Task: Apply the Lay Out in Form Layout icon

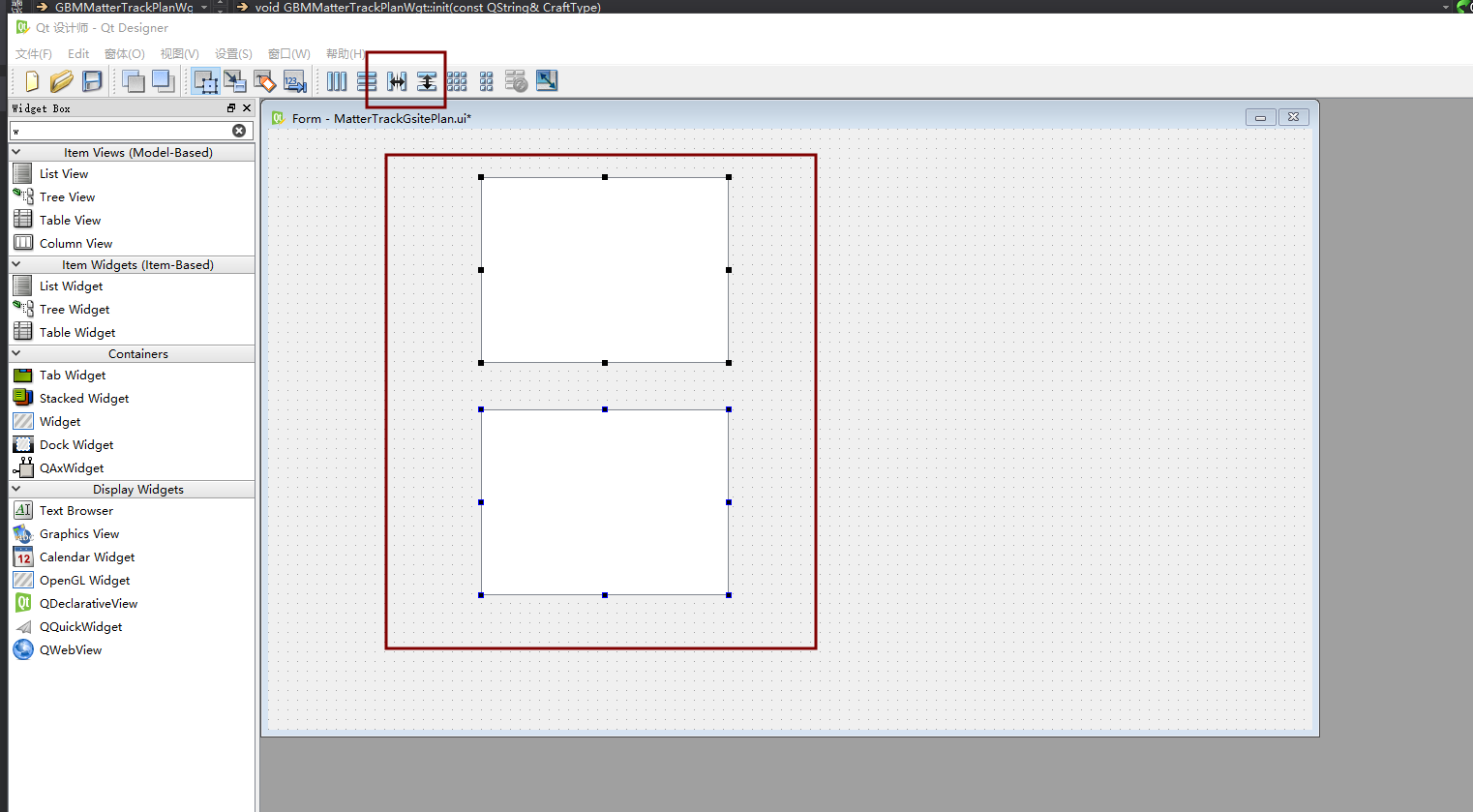Action: [486, 81]
